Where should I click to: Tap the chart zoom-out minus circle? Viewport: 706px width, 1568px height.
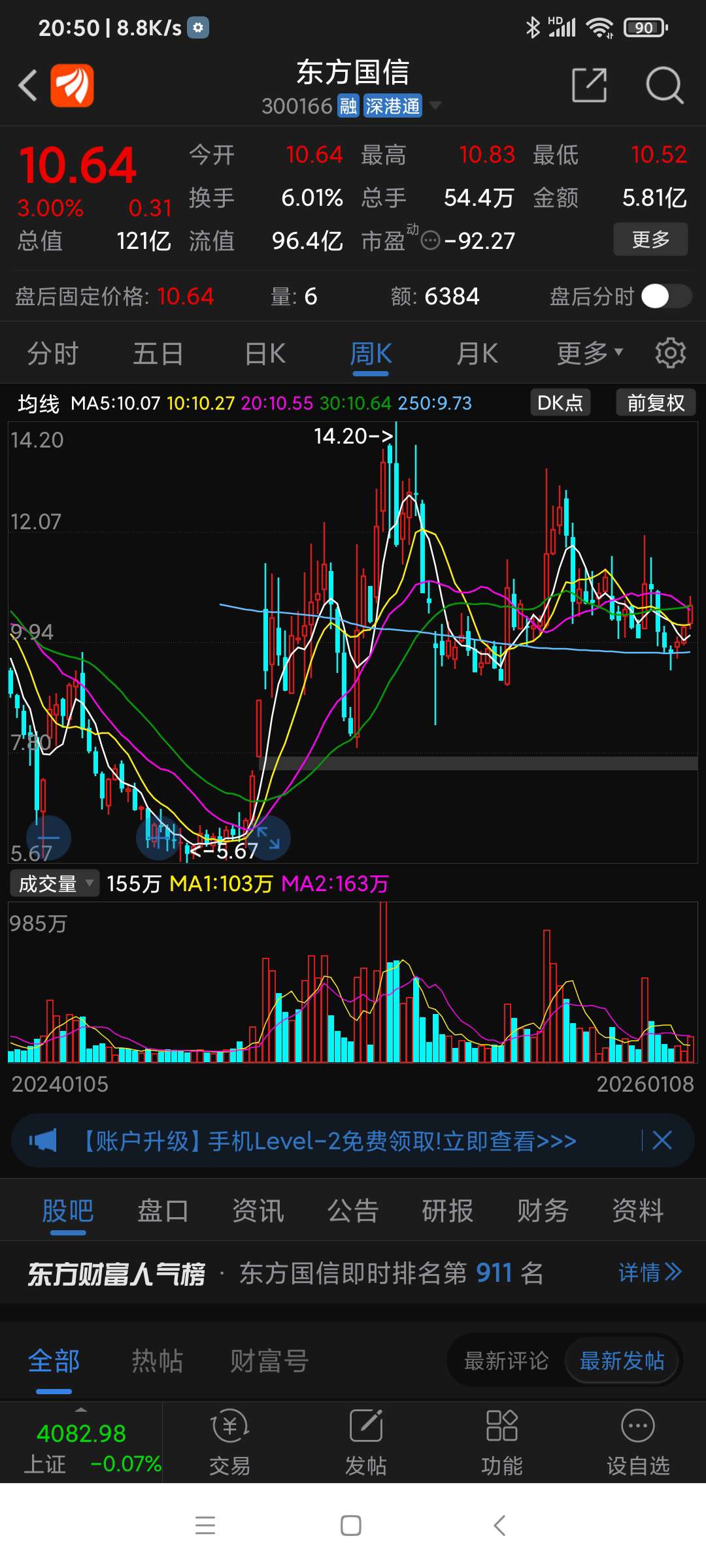[x=48, y=838]
